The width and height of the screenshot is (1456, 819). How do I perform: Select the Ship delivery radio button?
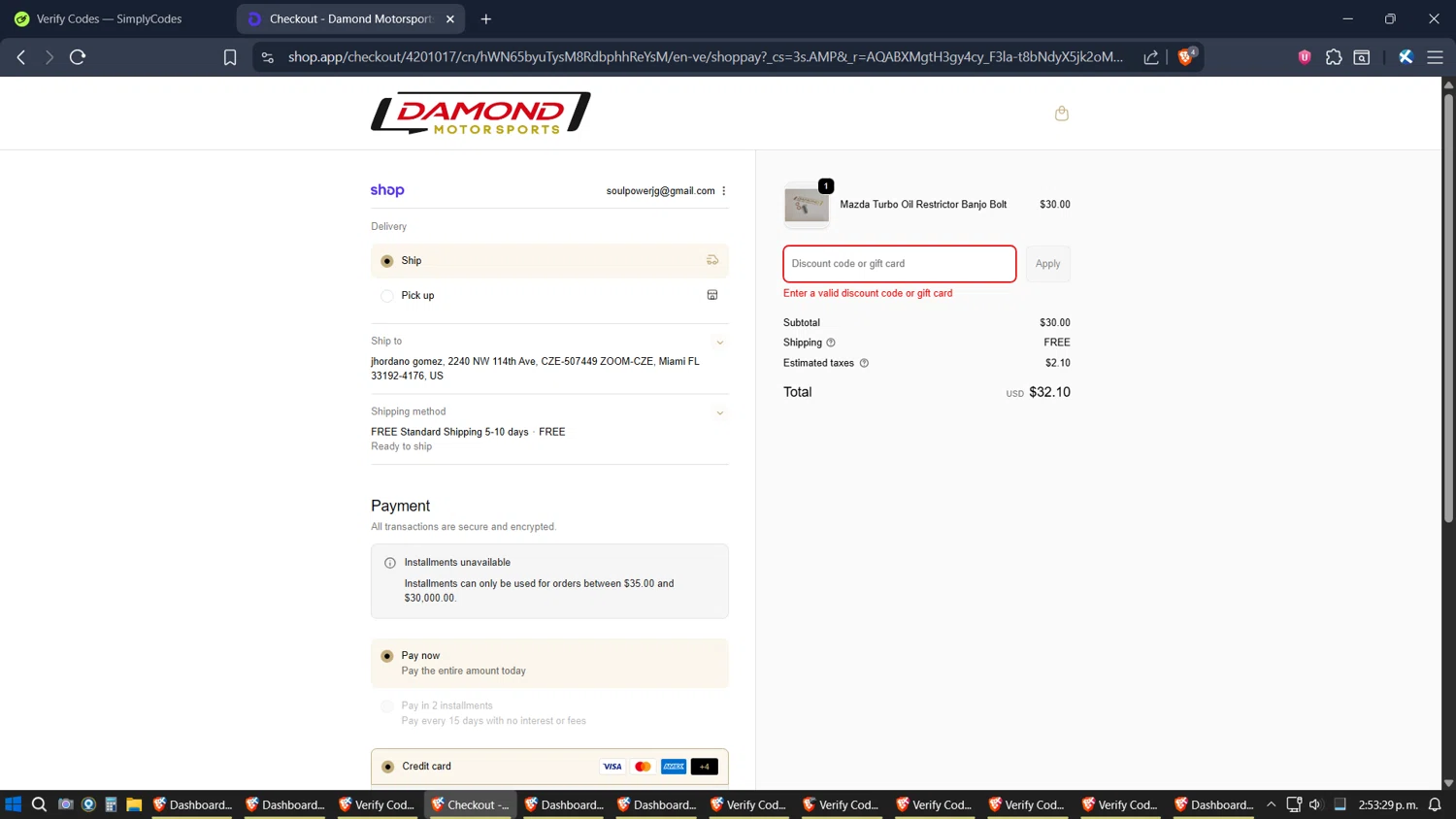tap(387, 261)
